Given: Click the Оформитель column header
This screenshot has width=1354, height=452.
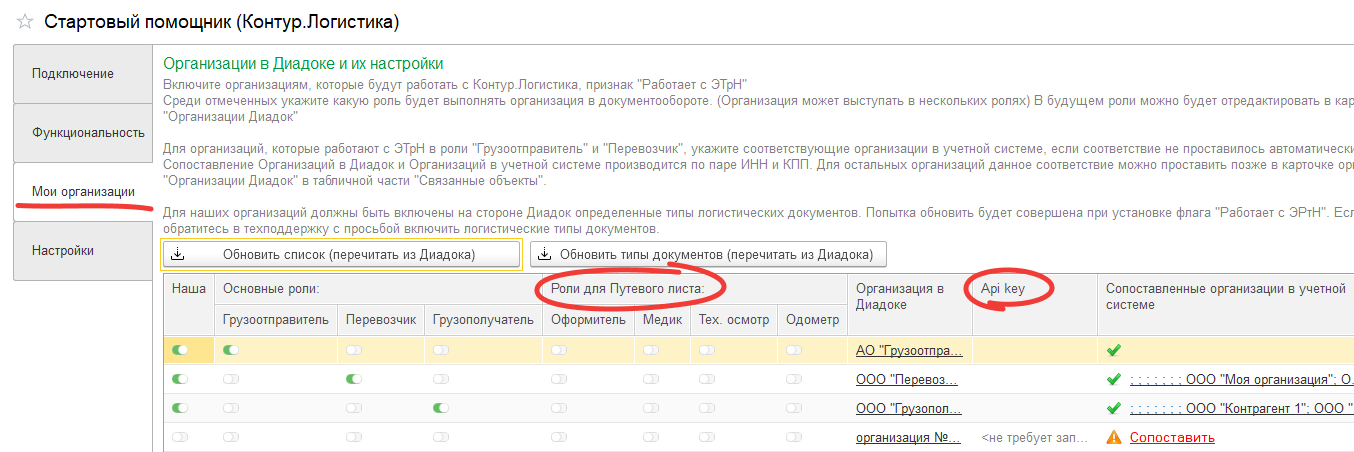Looking at the screenshot, I should pyautogui.click(x=589, y=320).
